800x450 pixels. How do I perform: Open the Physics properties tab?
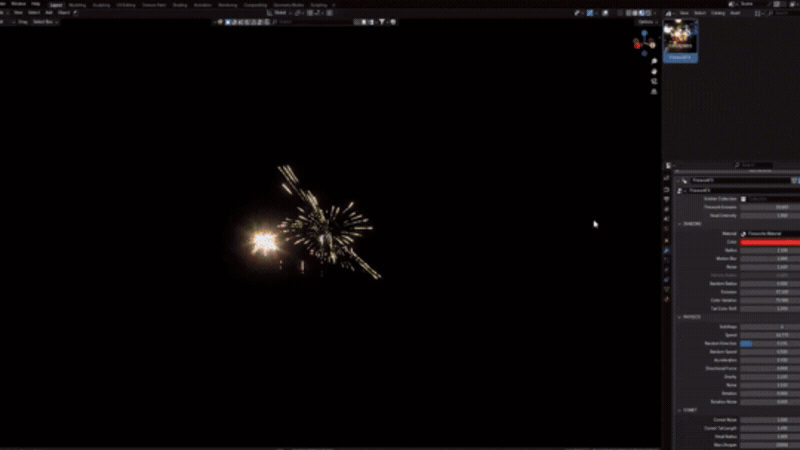667,270
